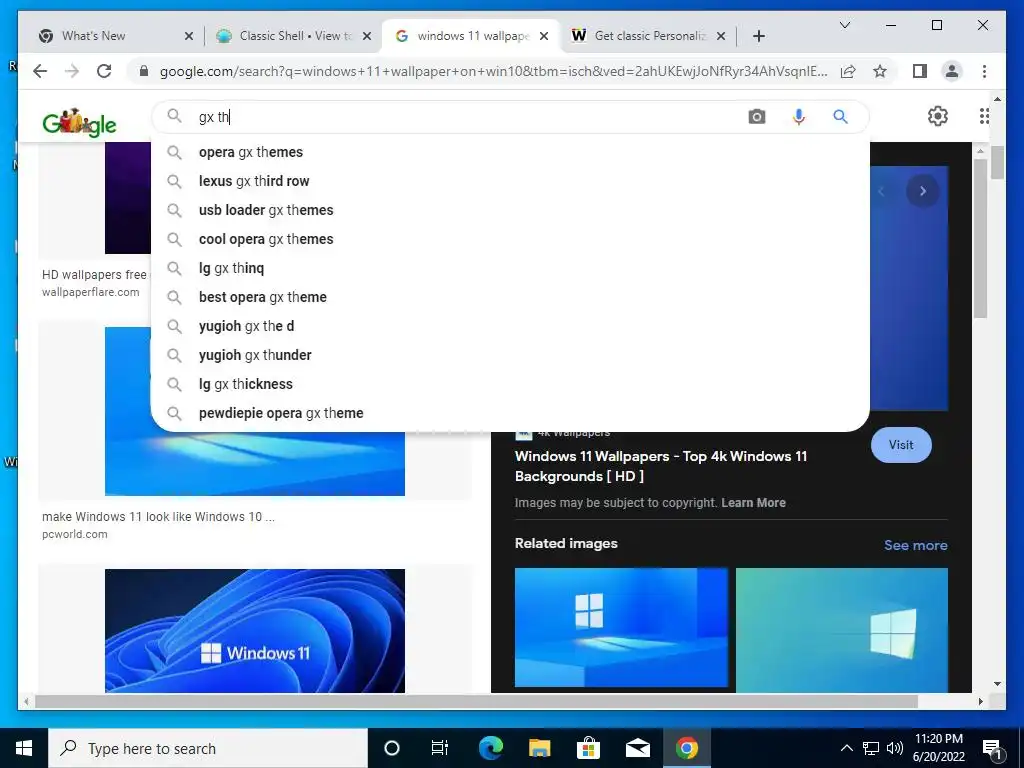Select suggestion lexus gx third row

(x=510, y=181)
